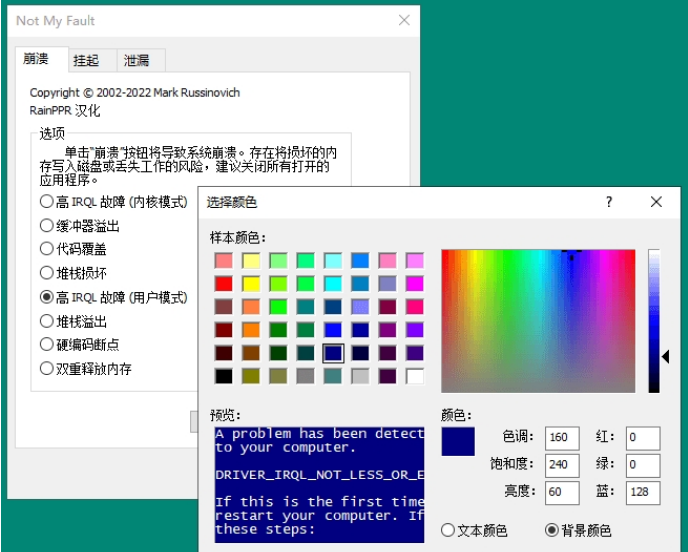The image size is (688, 552).
Task: Choose the 代码覆盖 option
Action: click(x=73, y=249)
